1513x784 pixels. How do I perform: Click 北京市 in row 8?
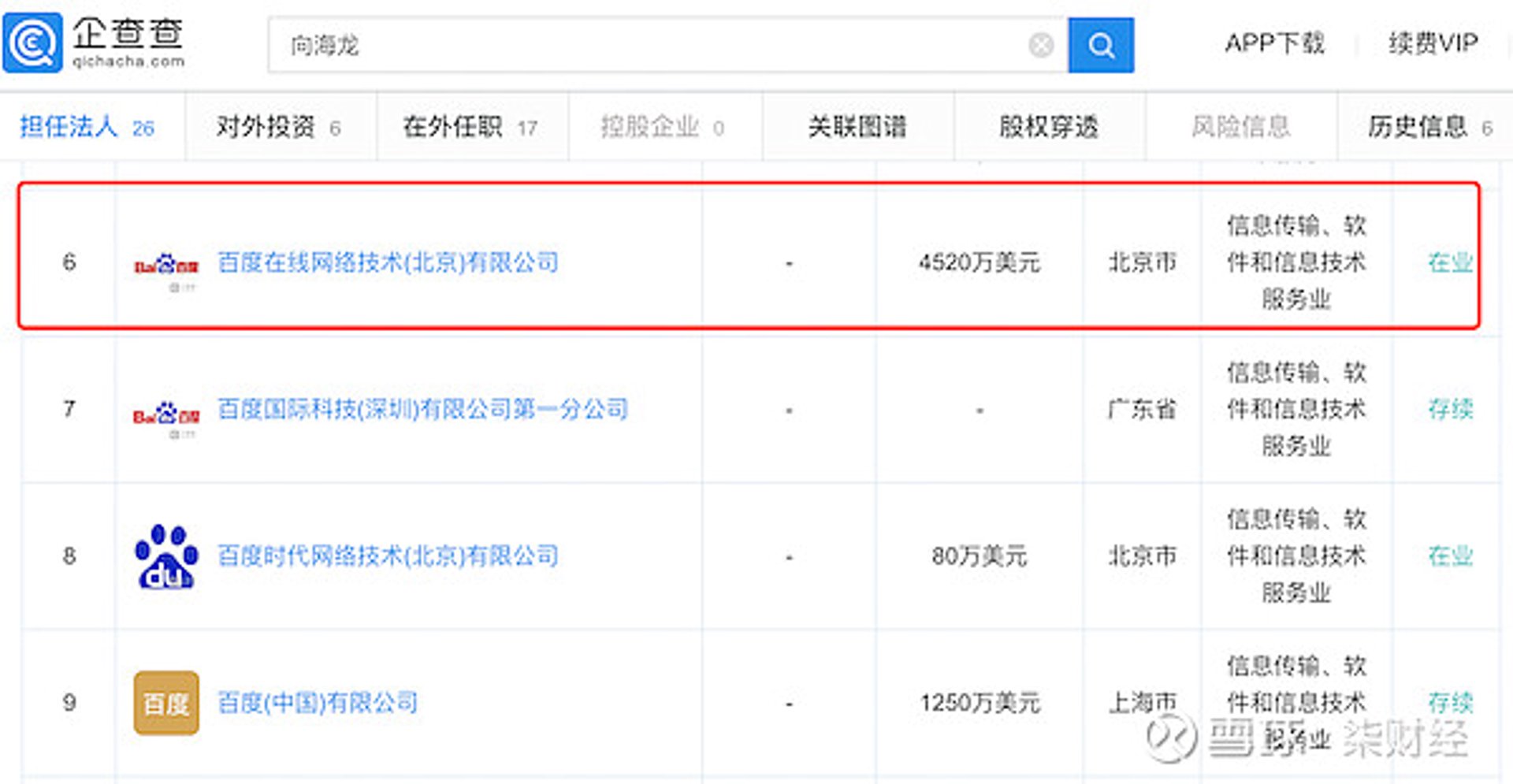coord(1142,556)
